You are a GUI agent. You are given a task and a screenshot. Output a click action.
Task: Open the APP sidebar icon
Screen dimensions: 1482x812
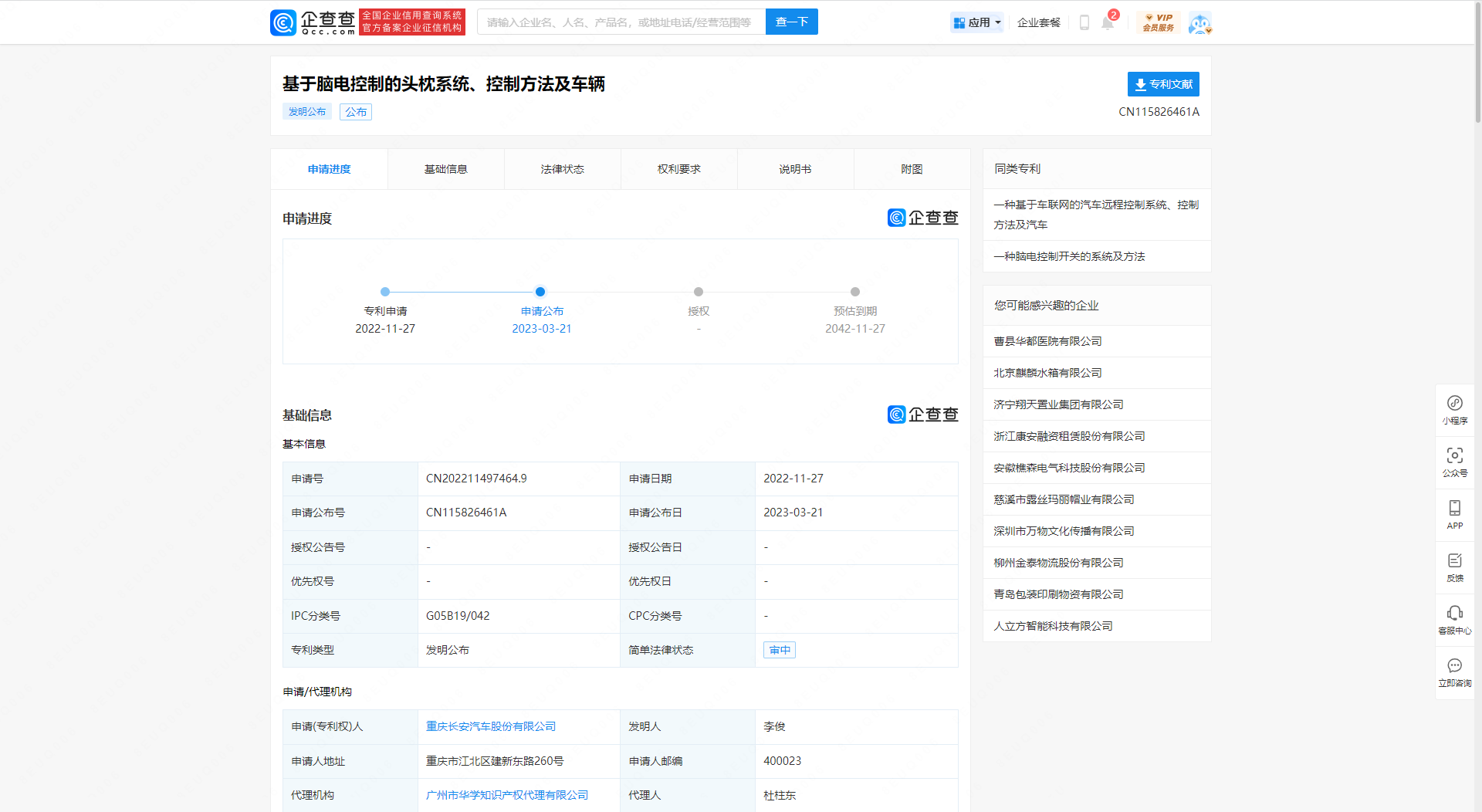coord(1455,515)
